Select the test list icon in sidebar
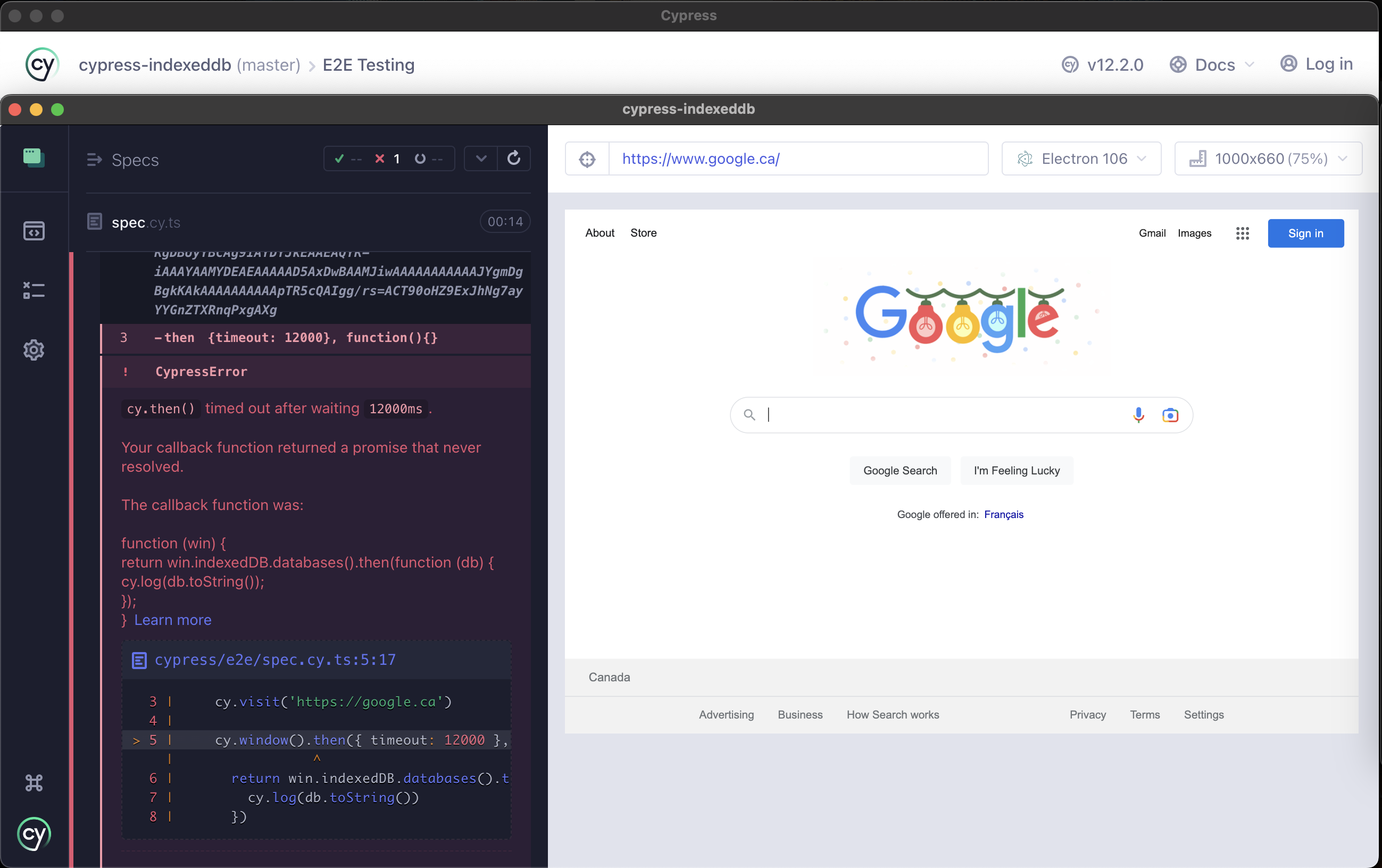The height and width of the screenshot is (868, 1382). [34, 290]
